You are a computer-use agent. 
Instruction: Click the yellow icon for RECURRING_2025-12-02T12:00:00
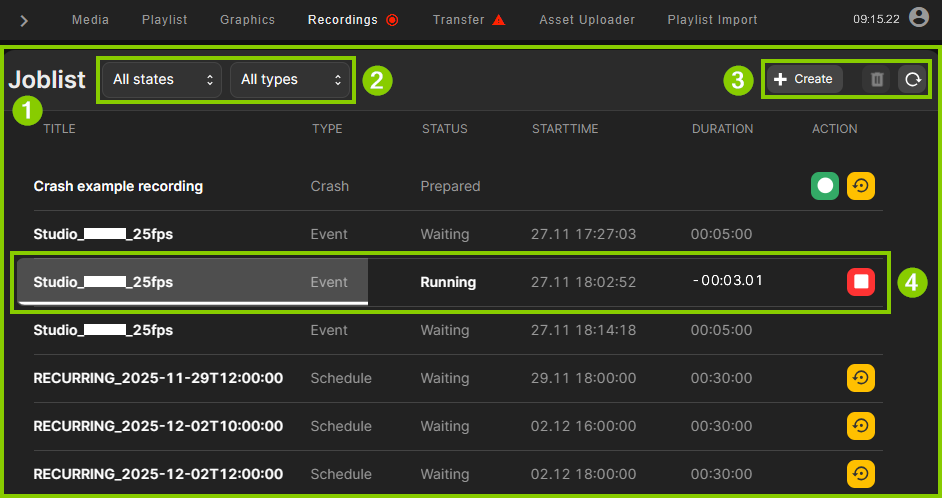coord(861,474)
